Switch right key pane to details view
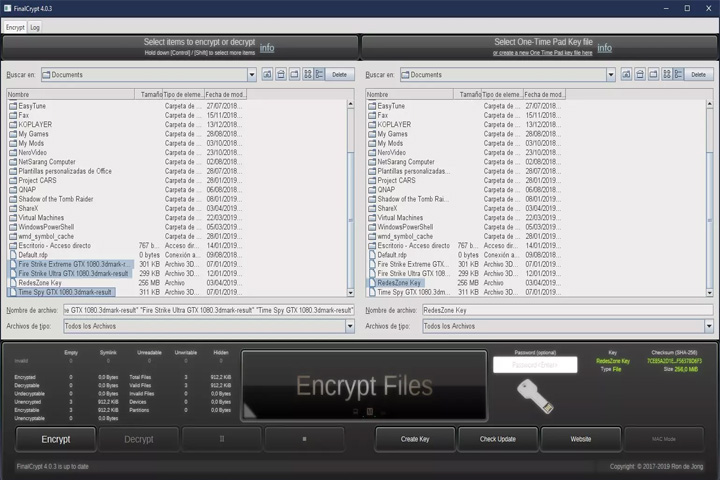The image size is (720, 480). pos(679,74)
